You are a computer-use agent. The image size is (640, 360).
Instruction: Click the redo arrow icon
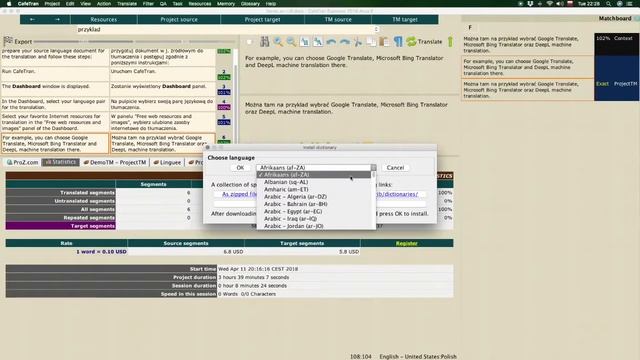click(x=344, y=41)
